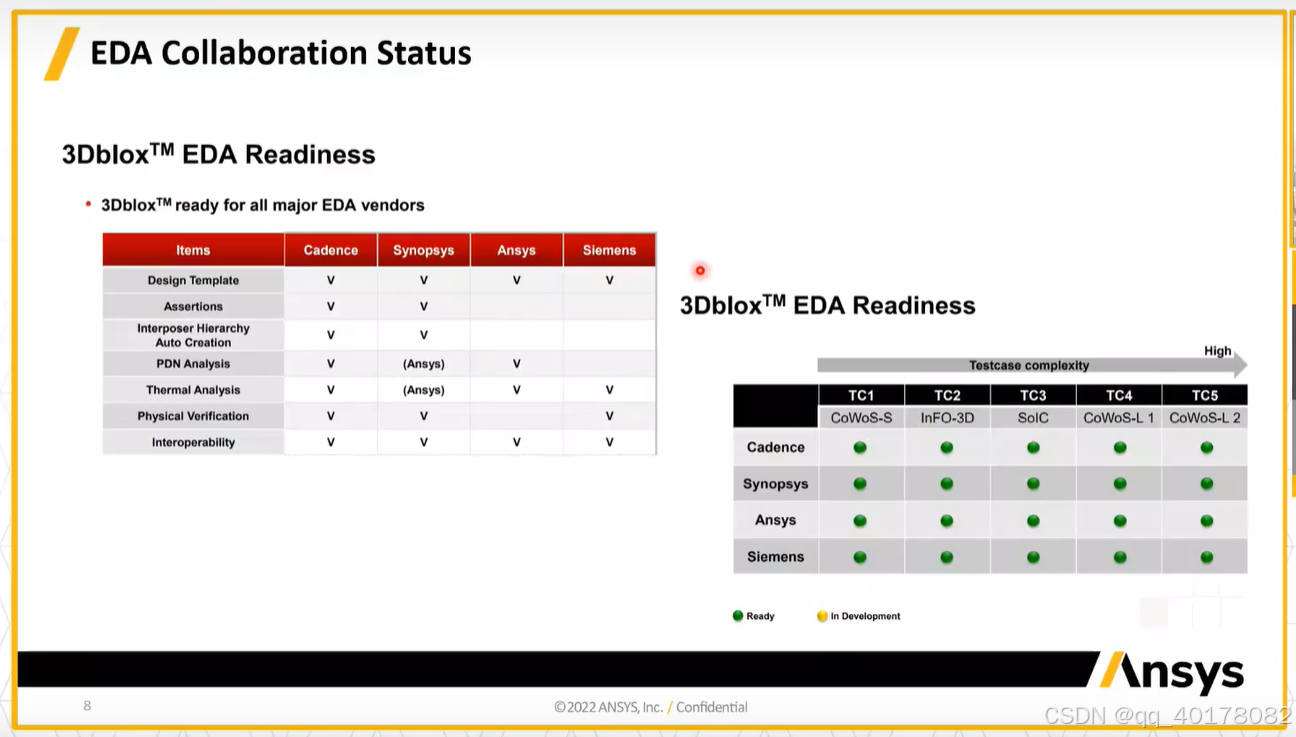The width and height of the screenshot is (1296, 737).
Task: Select Ansys's green status dot under TC3
Action: (x=1033, y=521)
